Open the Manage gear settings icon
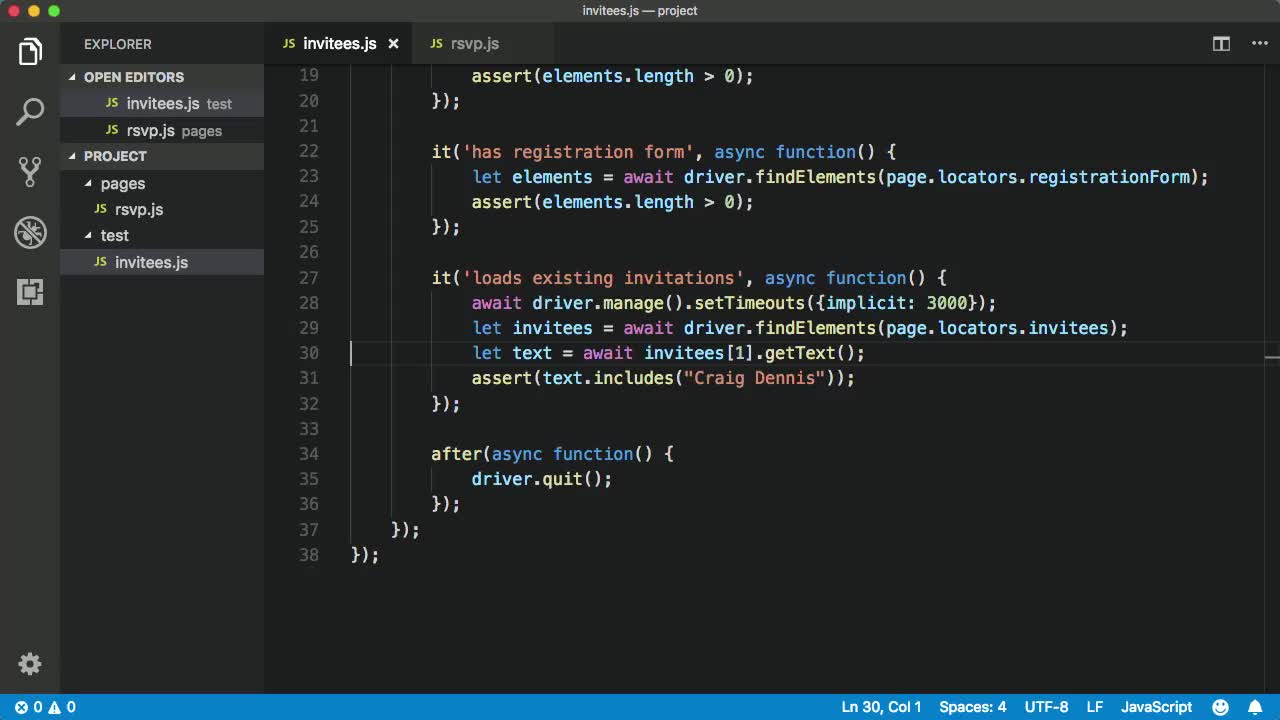 coord(30,664)
